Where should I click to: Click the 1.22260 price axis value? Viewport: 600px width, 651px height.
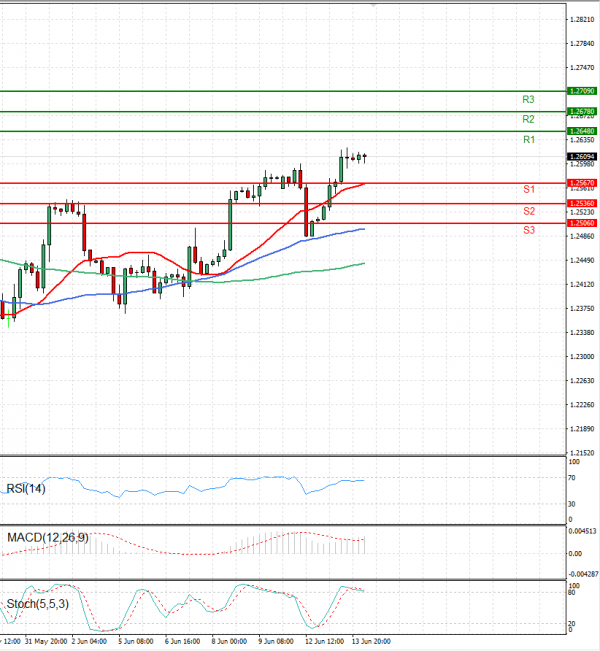coord(582,405)
